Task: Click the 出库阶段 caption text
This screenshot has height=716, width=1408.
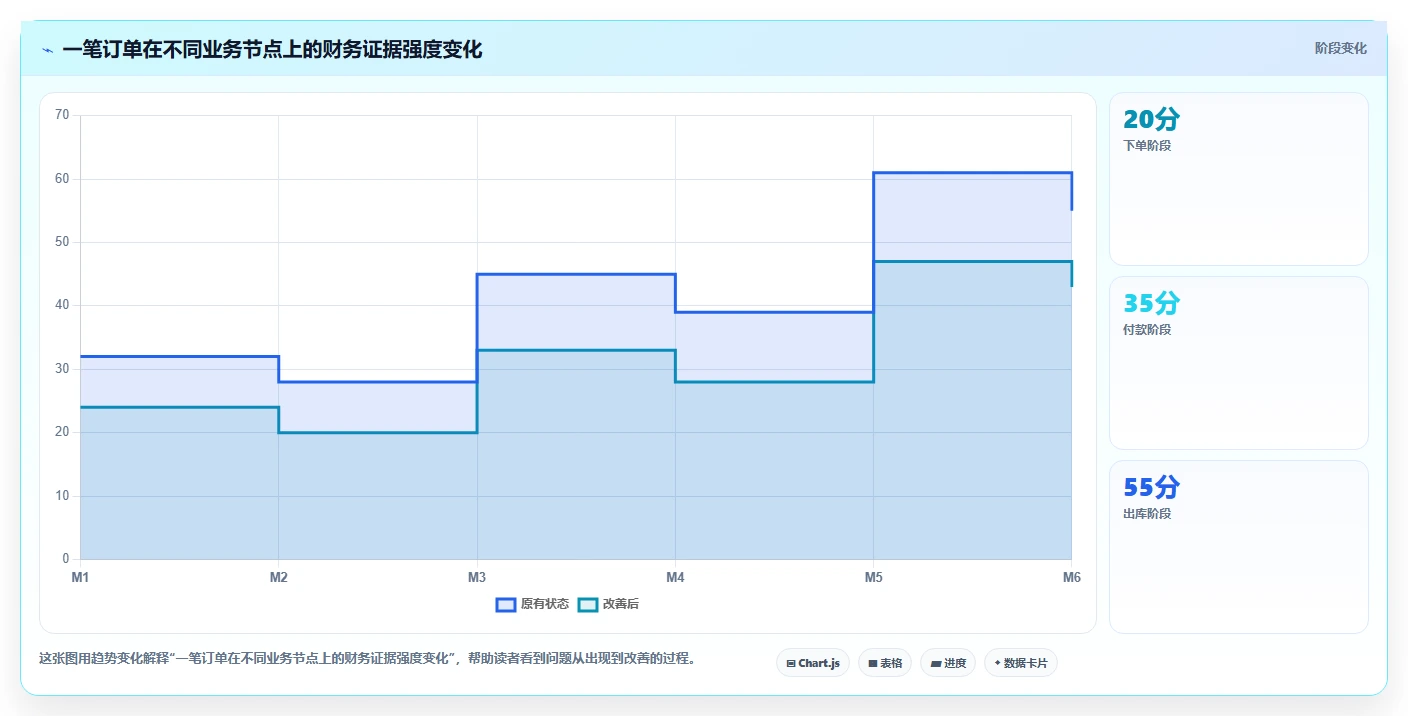Action: (x=1147, y=514)
